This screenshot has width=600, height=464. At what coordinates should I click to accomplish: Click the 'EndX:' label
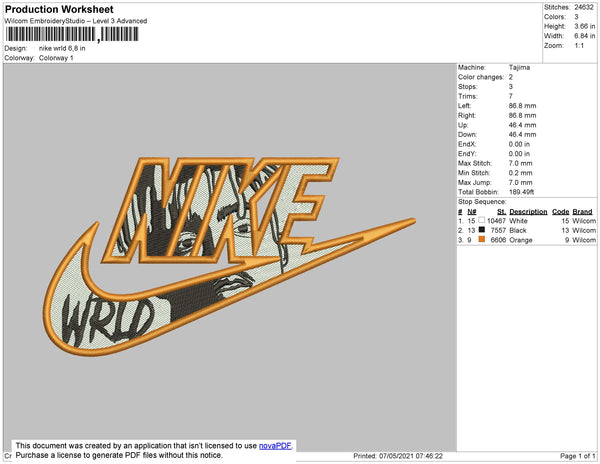467,144
